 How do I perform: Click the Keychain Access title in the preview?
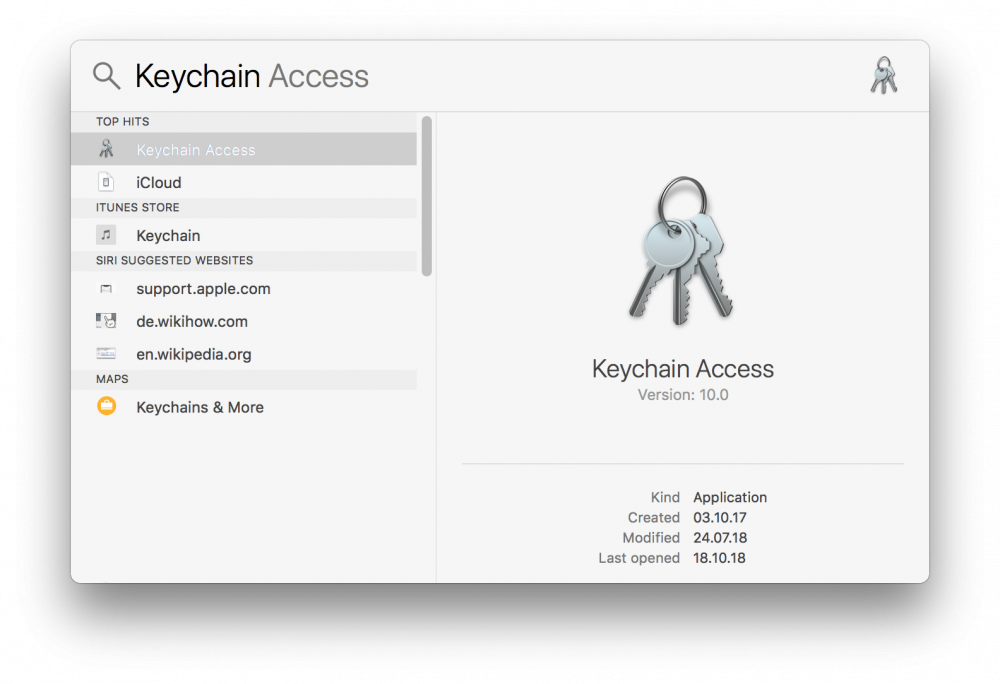tap(682, 368)
